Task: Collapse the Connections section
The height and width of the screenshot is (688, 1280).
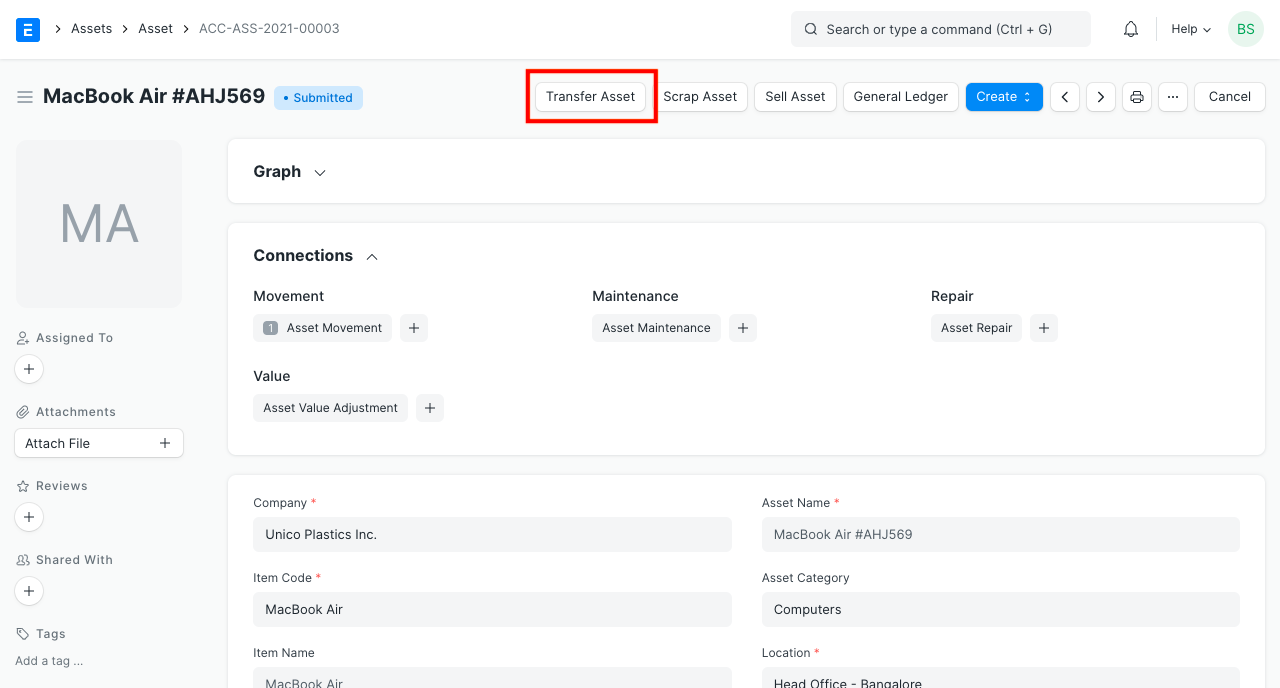Action: click(x=371, y=256)
